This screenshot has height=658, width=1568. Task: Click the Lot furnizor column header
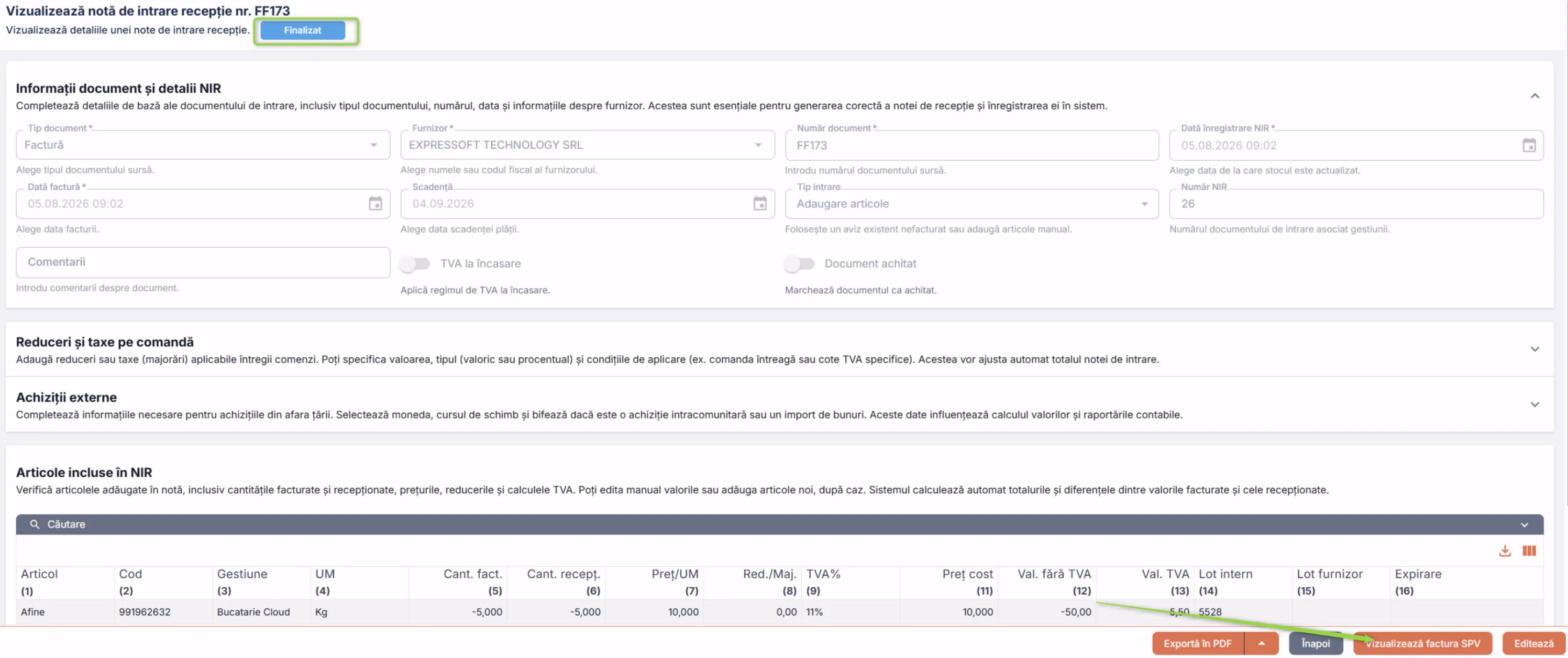[1341, 582]
